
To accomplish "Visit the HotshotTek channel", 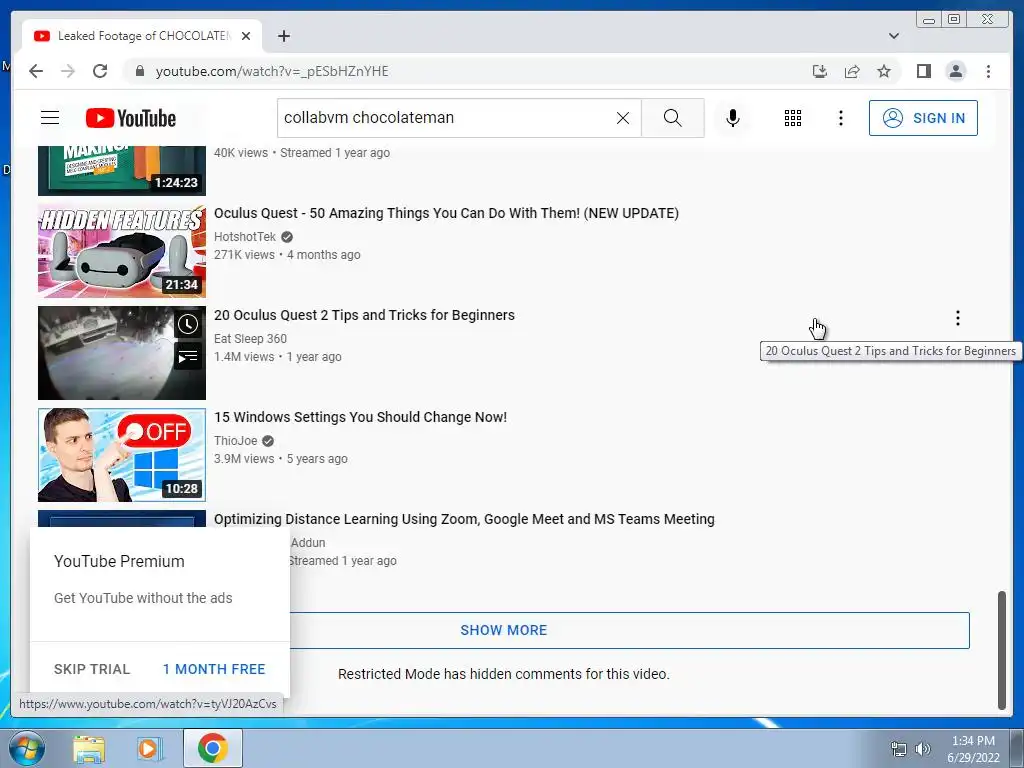I will pos(245,236).
